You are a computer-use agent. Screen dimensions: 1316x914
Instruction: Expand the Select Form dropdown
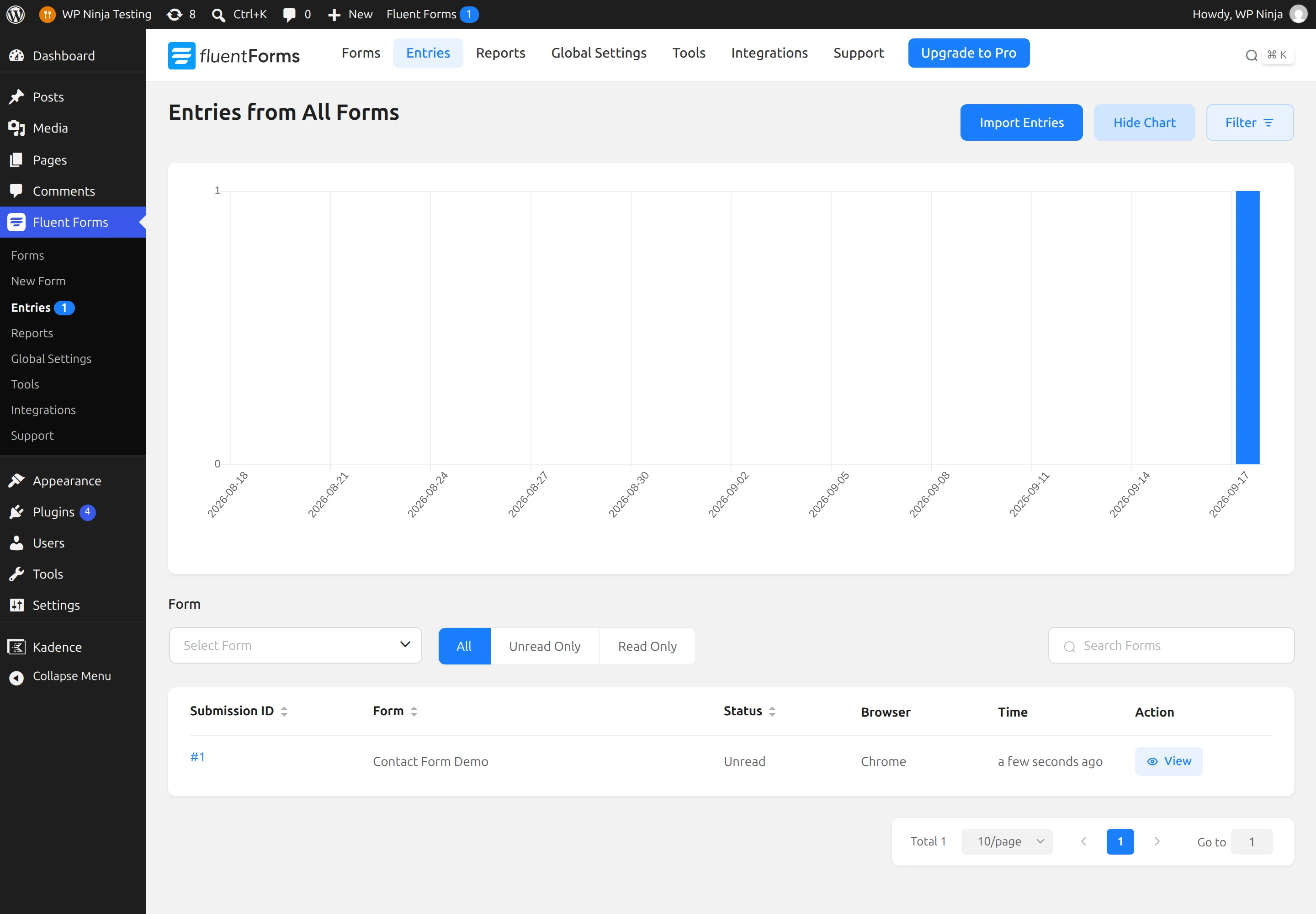click(x=296, y=645)
